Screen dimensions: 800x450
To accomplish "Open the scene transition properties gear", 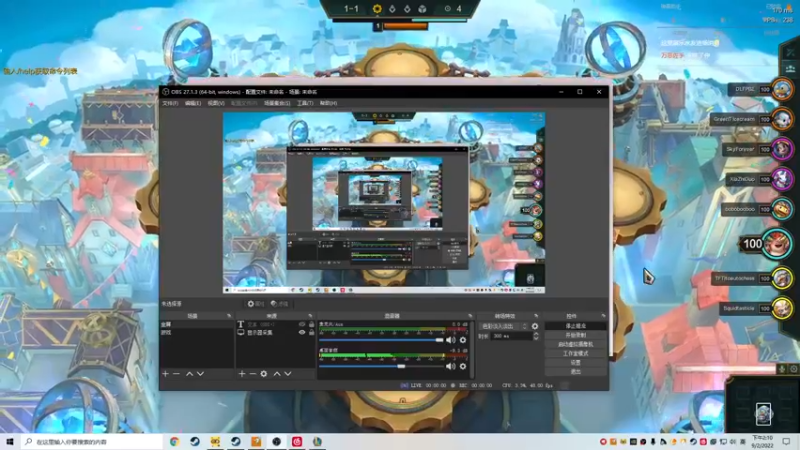I will [535, 326].
